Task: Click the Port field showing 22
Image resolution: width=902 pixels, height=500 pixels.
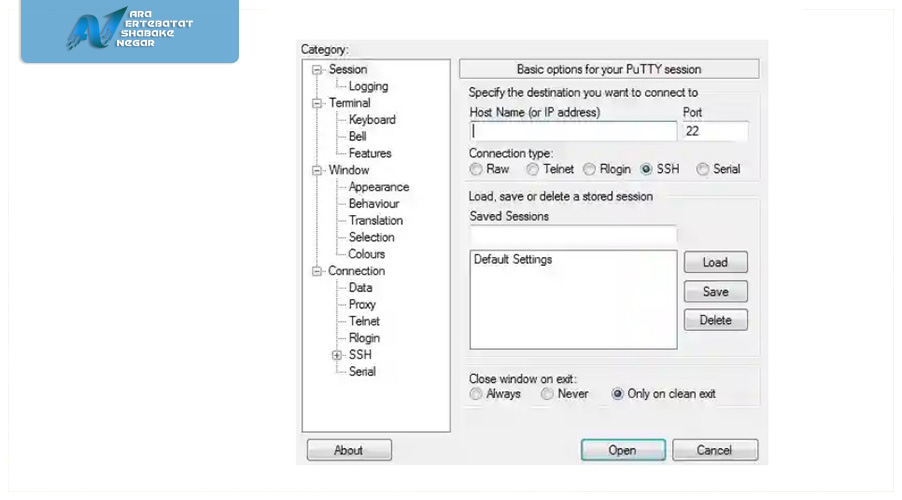Action: (x=715, y=131)
